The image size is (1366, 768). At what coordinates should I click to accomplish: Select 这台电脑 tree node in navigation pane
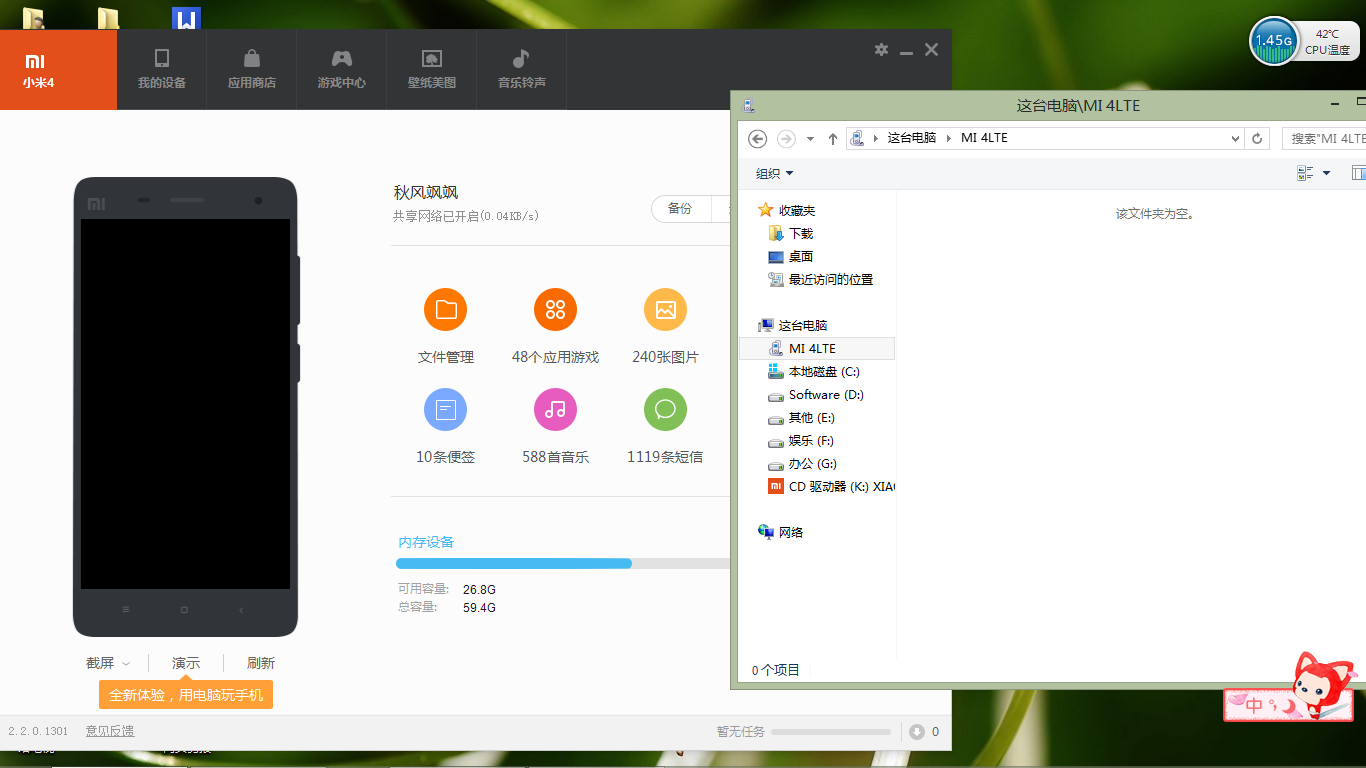tap(803, 325)
